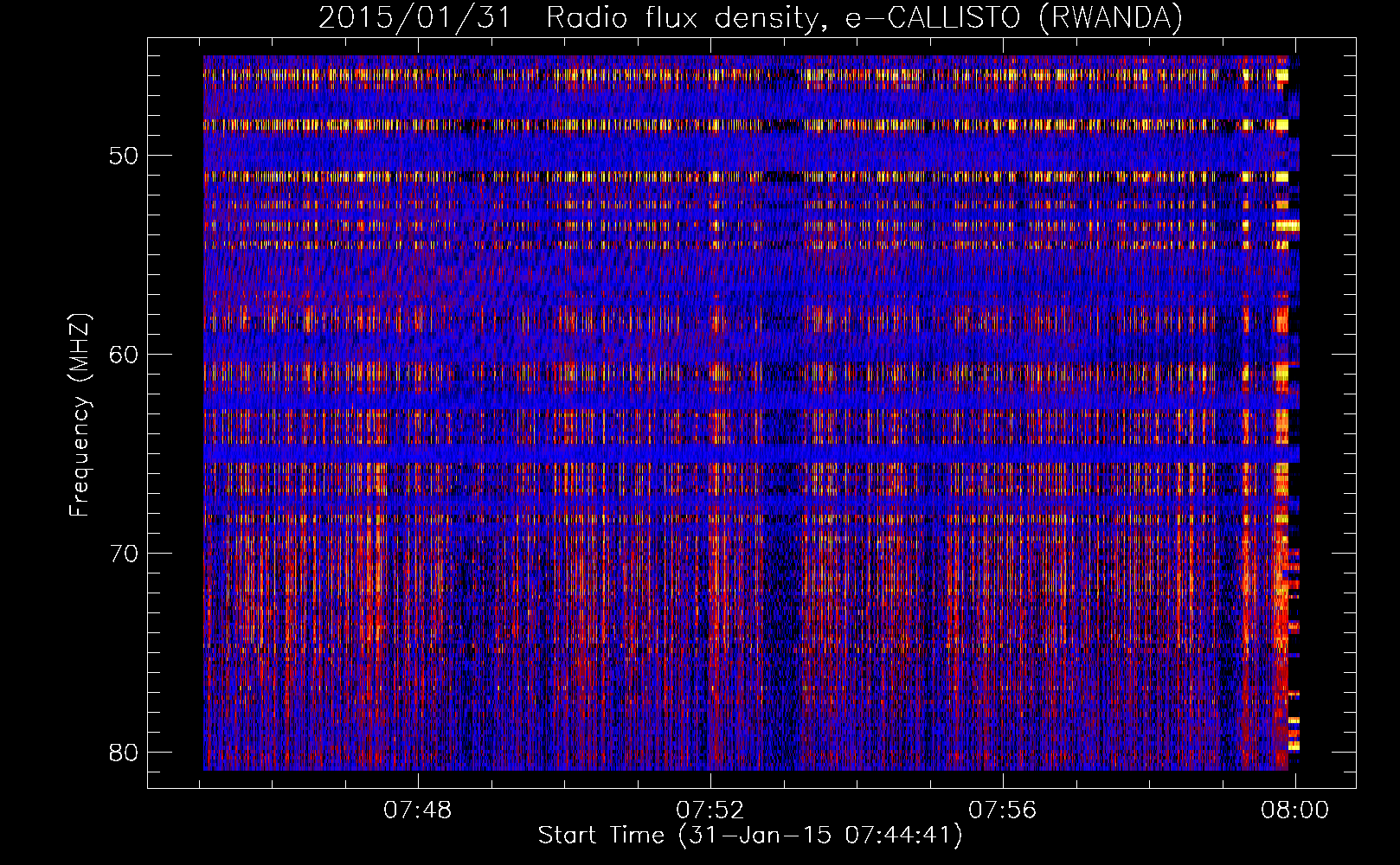Click the "Start Time (31-Jan-15 07:44:41)" axis label

pyautogui.click(x=750, y=836)
